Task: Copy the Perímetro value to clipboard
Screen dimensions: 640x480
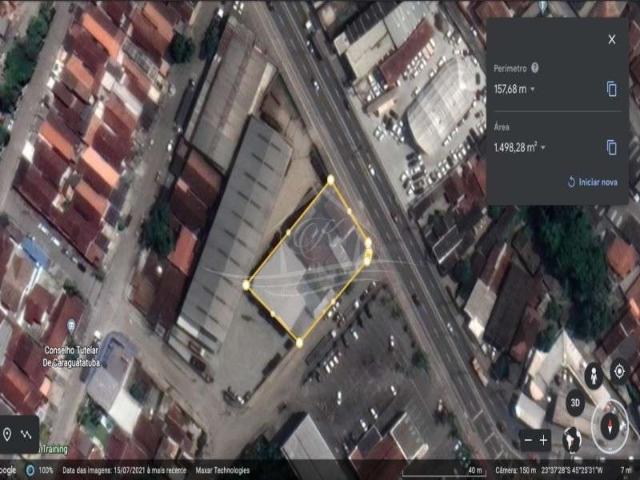Action: 611,89
